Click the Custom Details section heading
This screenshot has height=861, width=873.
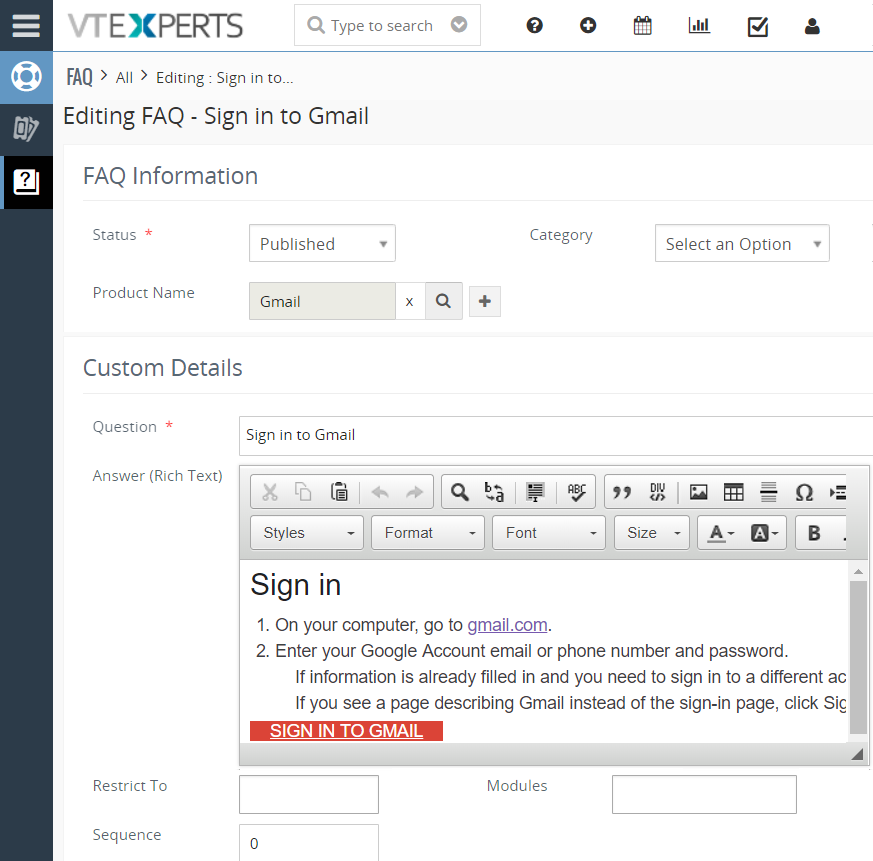[163, 368]
